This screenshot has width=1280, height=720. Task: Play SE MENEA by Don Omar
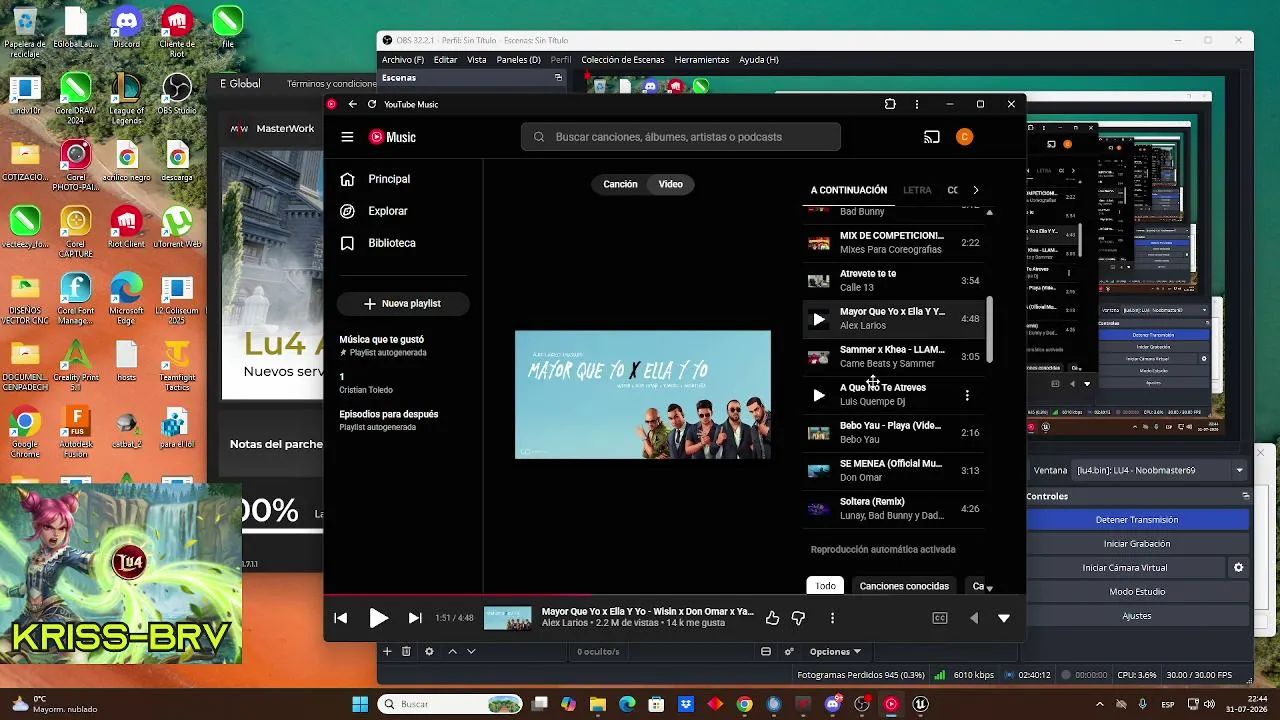[895, 471]
